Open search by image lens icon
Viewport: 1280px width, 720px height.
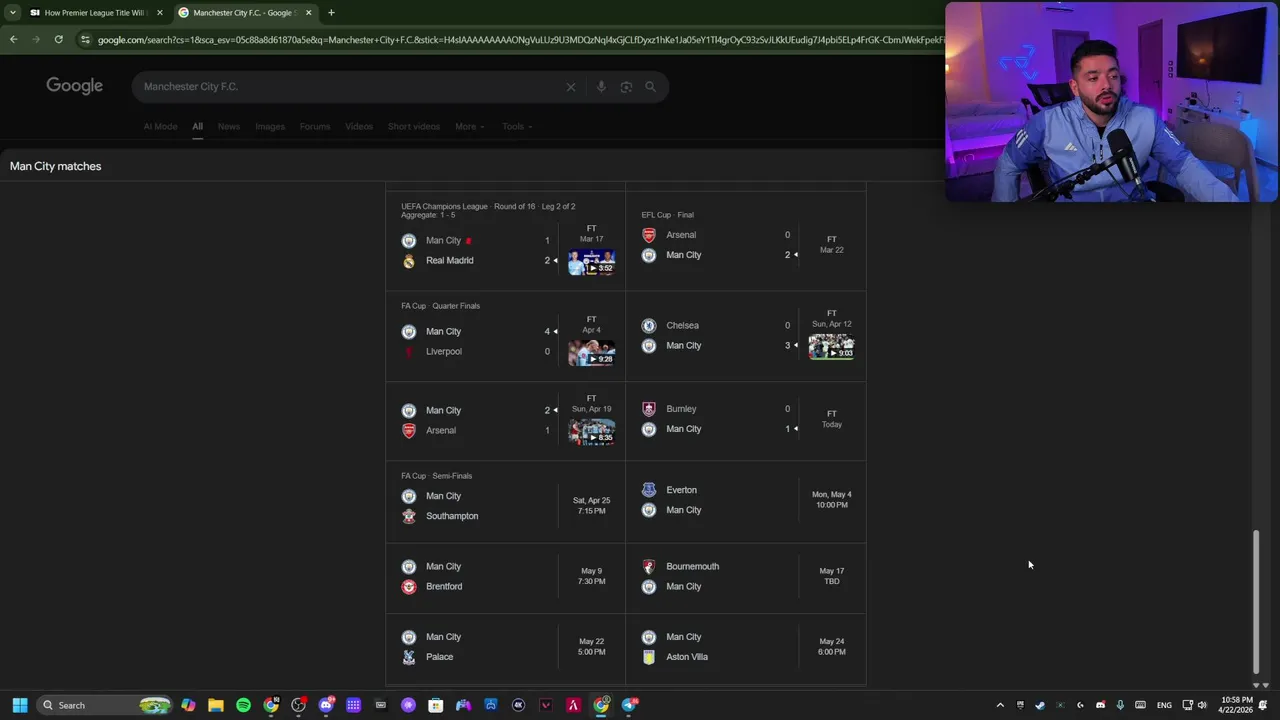pos(626,87)
